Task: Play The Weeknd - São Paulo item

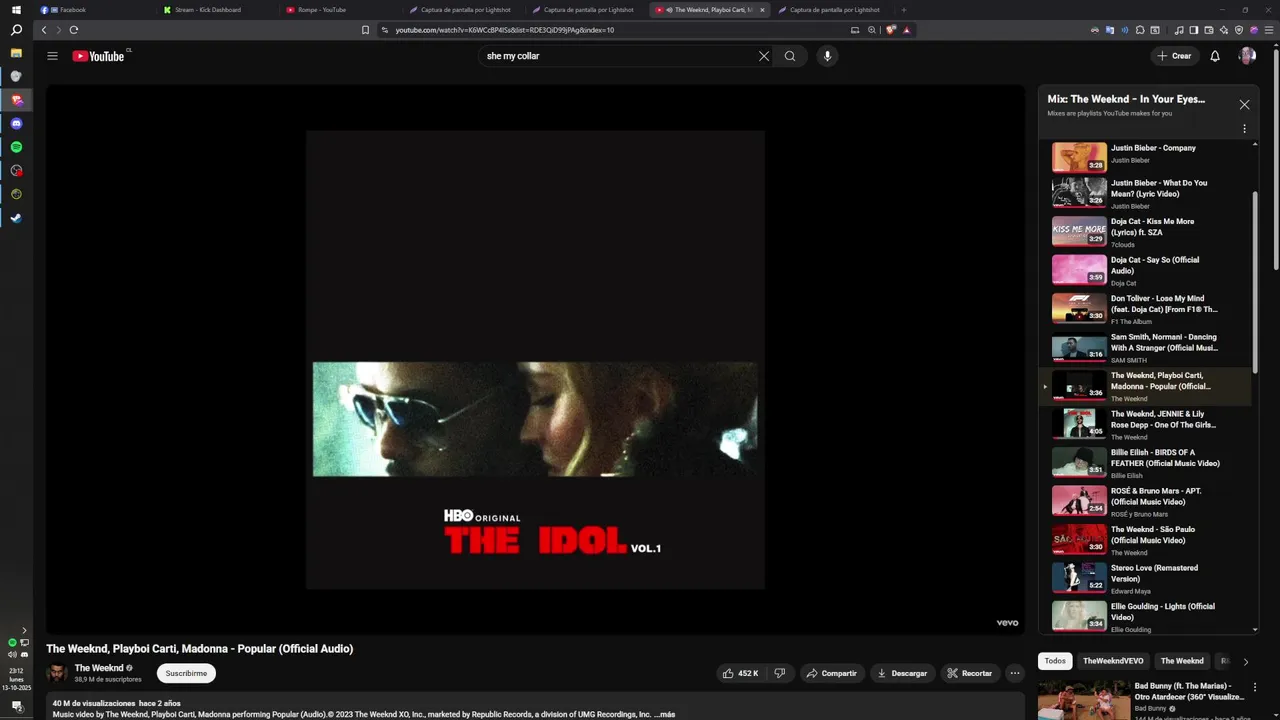Action: 1145,540
